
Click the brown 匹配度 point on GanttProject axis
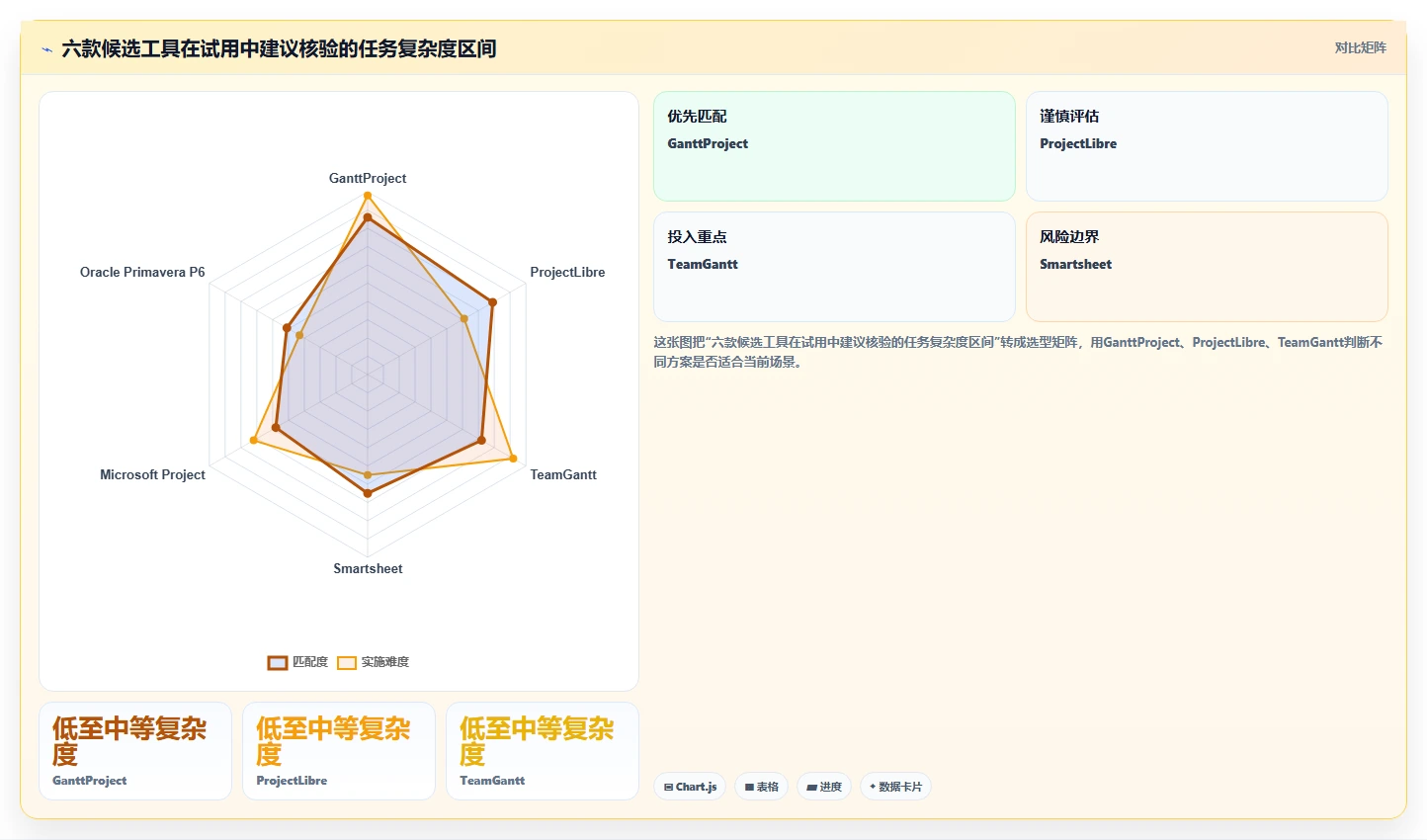pos(368,217)
